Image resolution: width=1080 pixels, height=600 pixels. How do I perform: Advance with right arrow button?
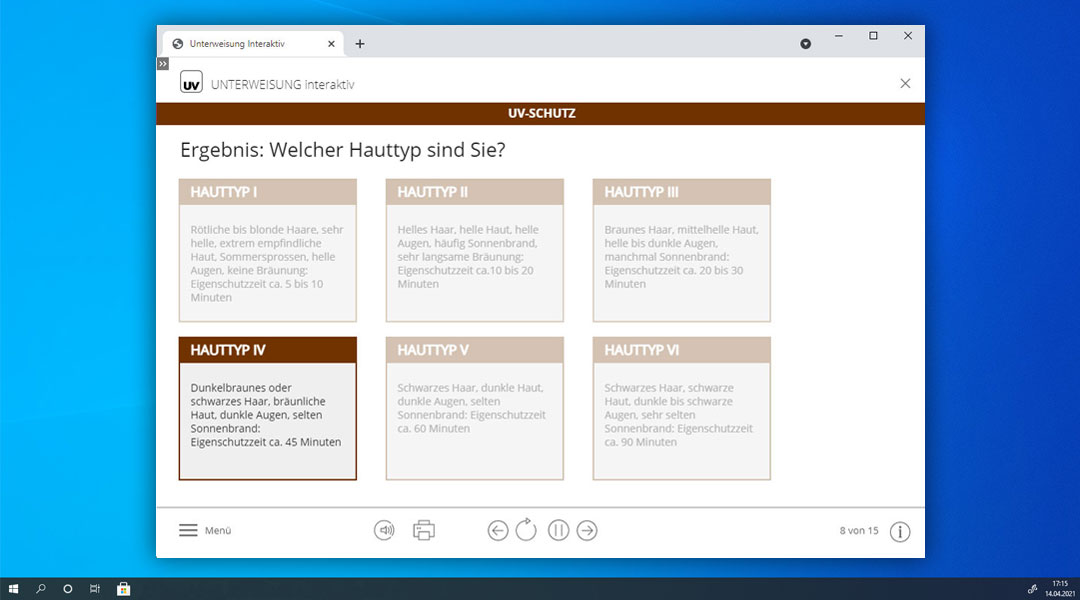click(587, 530)
